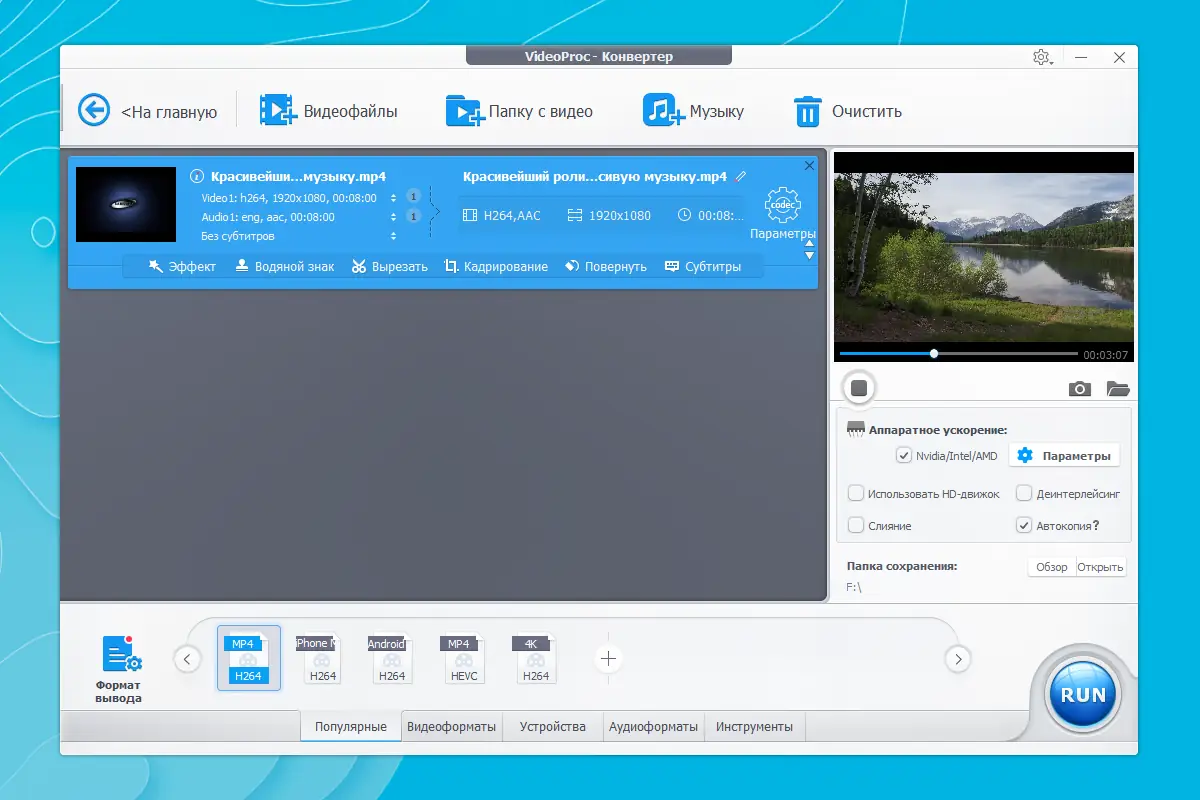Add files with the Видеофайлы icon

pos(278,110)
